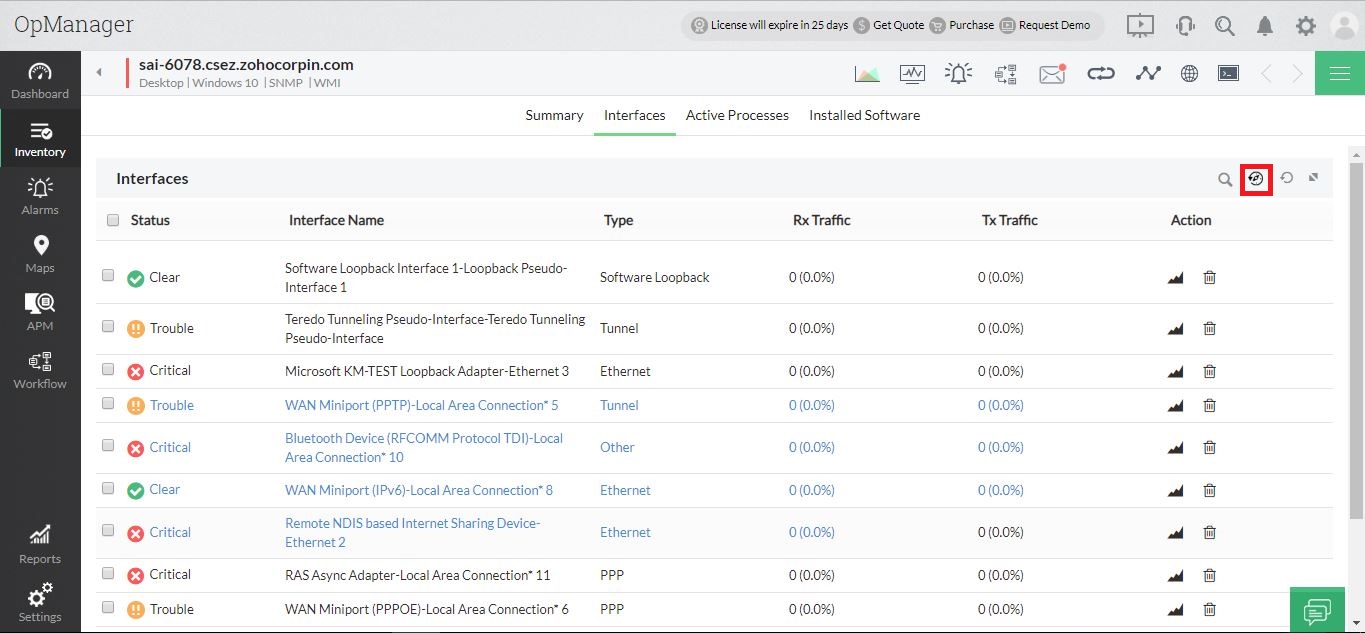The height and width of the screenshot is (633, 1365).
Task: Toggle the select-all checkbox beside Status
Action: 113,220
